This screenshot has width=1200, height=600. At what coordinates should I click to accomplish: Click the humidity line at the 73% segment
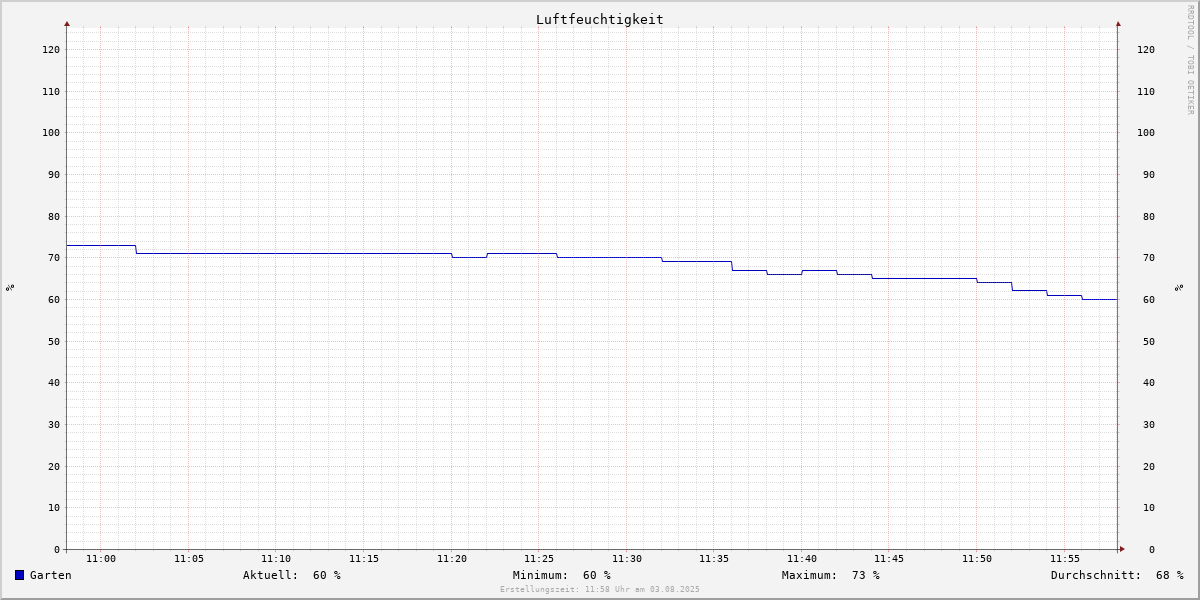[x=101, y=245]
